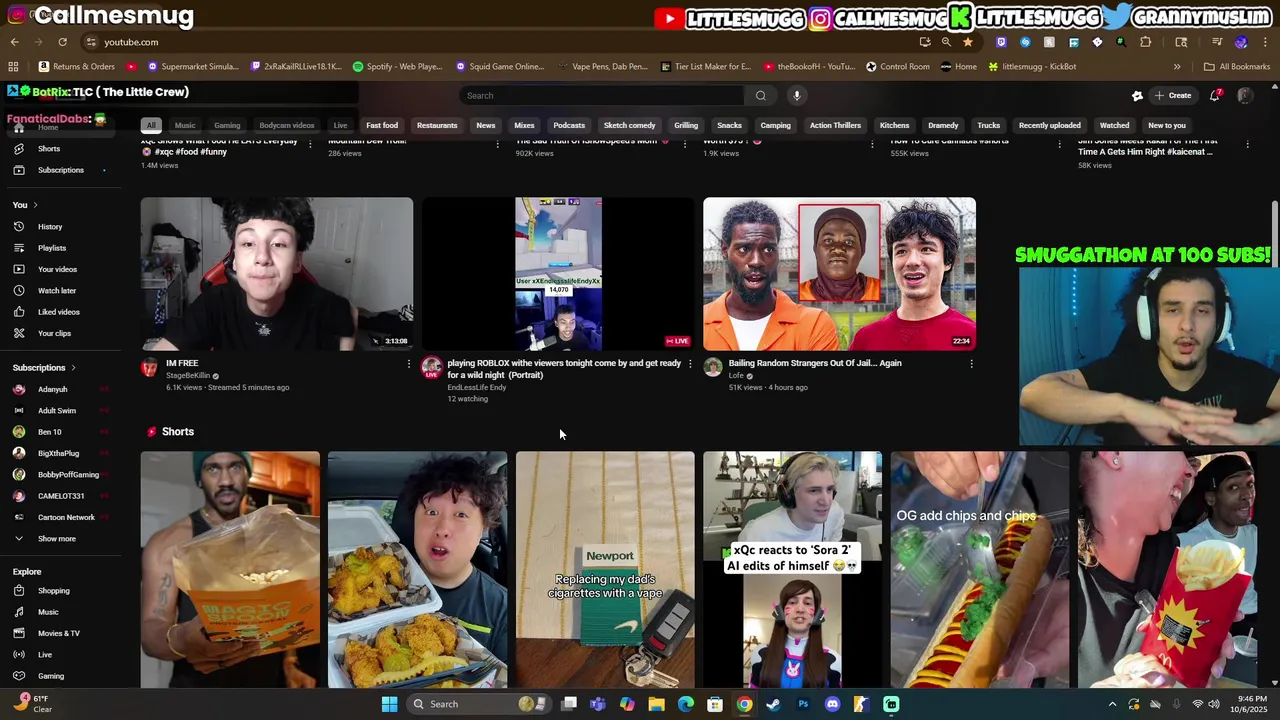Select the Podcasts filter chip

tap(569, 126)
